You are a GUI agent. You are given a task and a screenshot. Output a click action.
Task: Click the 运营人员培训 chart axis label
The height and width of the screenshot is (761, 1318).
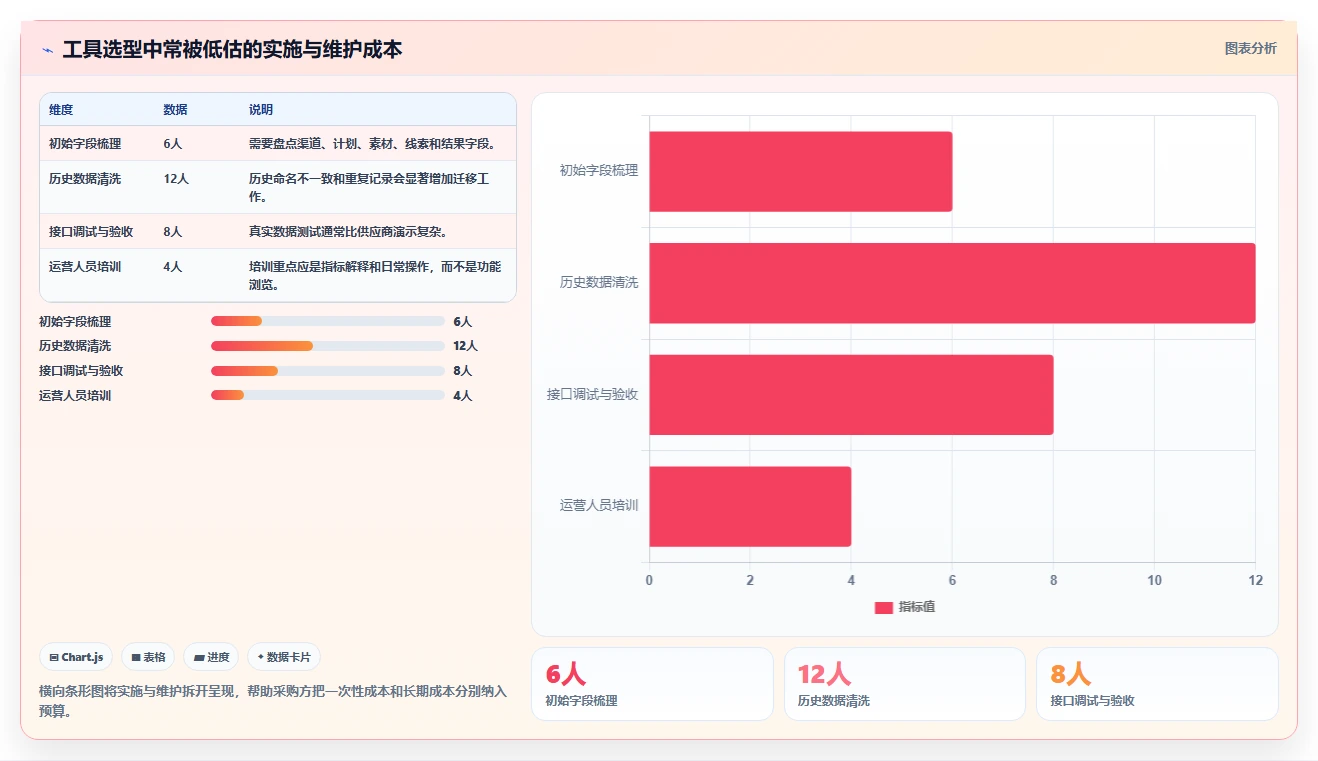pyautogui.click(x=599, y=506)
